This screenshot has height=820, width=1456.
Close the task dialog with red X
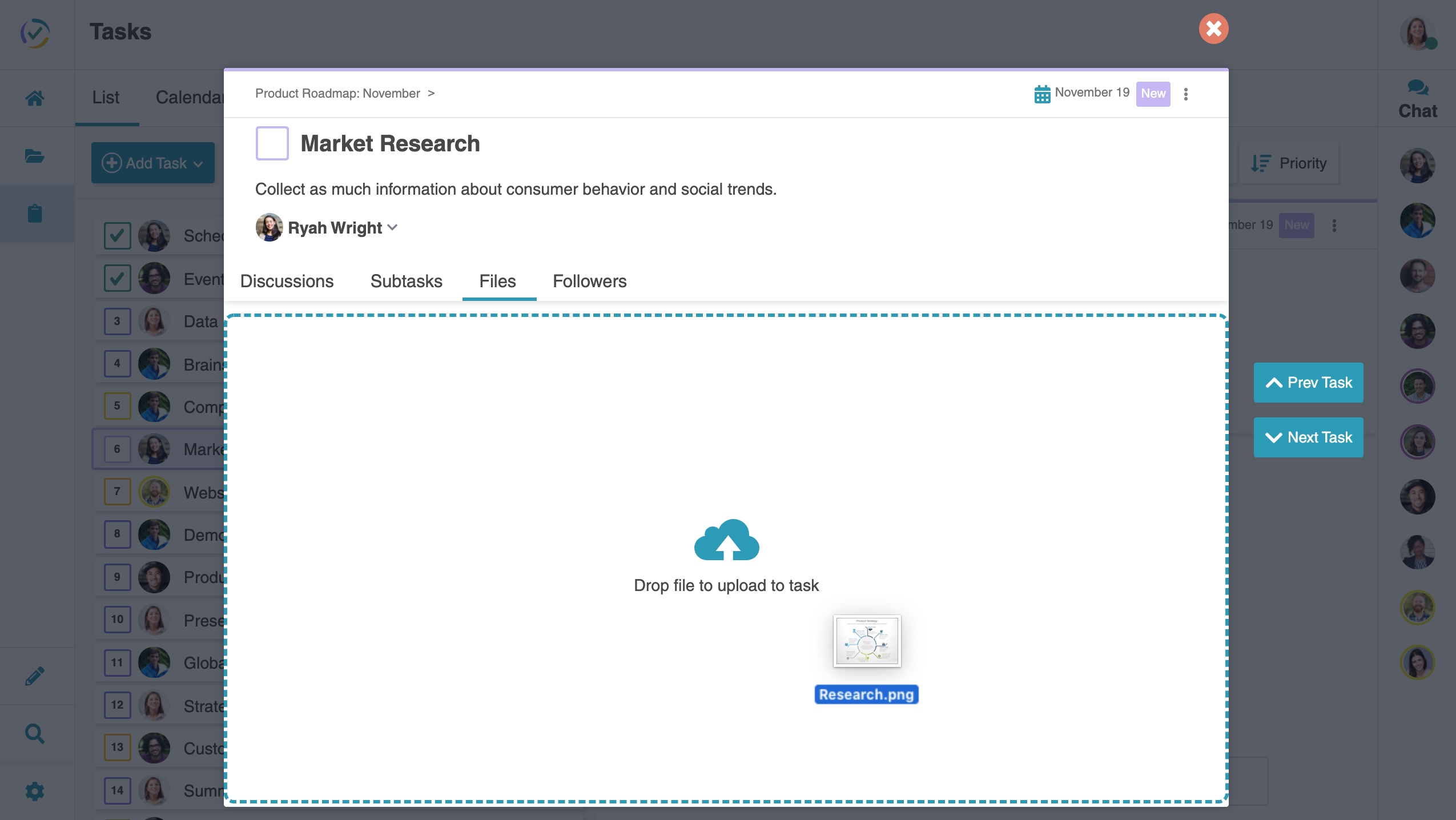click(1214, 29)
